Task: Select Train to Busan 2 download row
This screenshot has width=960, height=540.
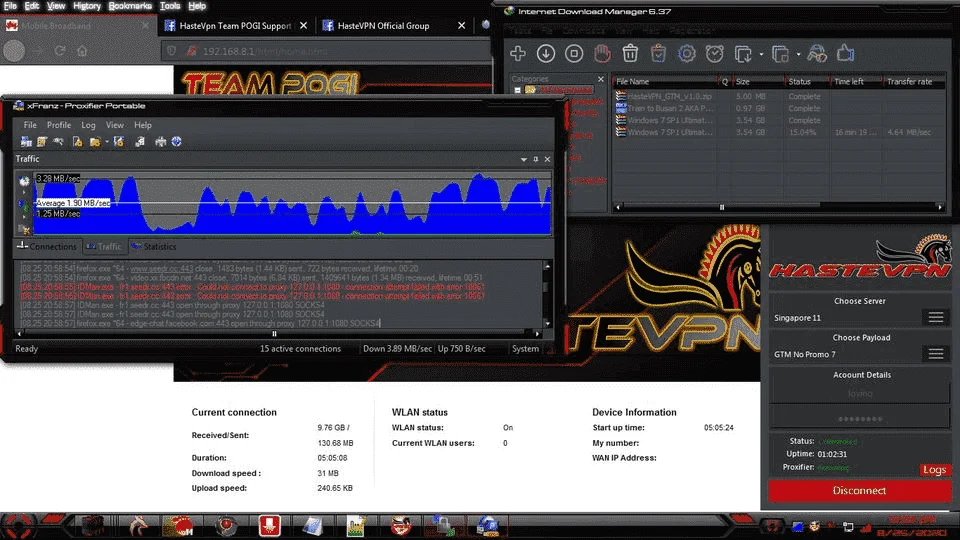Action: [779, 108]
